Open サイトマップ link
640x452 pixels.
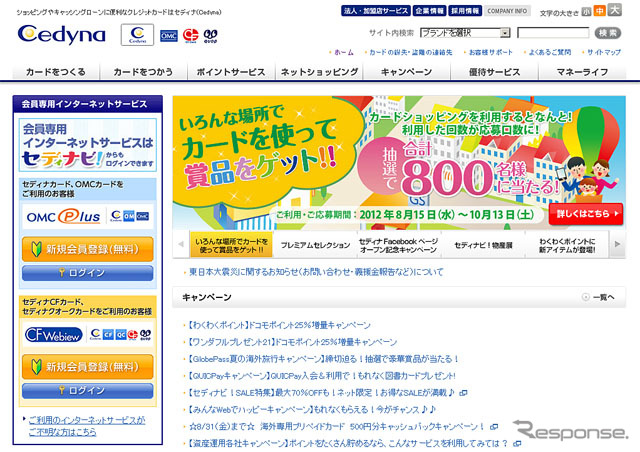pos(604,52)
